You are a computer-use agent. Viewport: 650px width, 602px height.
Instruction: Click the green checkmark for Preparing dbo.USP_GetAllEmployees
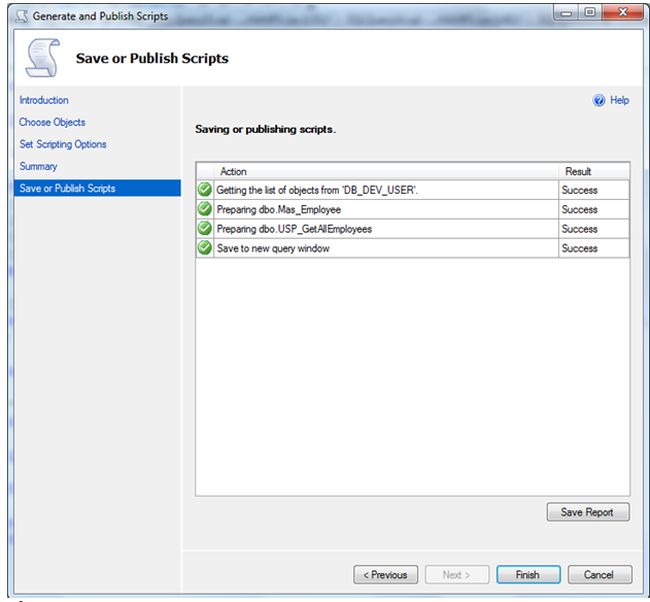click(205, 229)
